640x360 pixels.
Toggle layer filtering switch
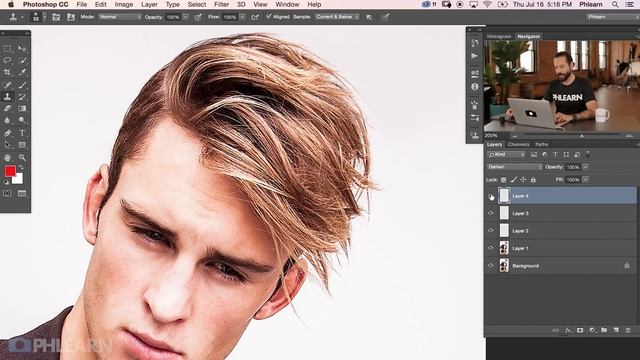click(x=588, y=154)
